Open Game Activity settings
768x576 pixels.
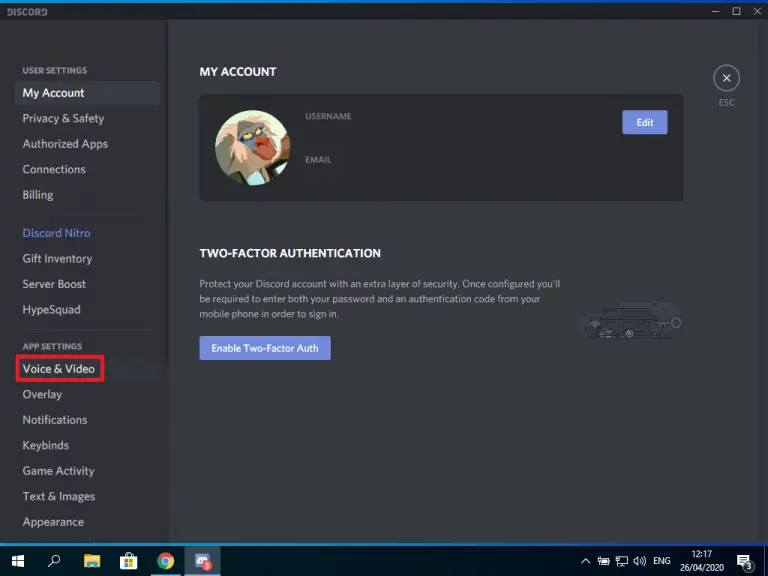click(58, 471)
